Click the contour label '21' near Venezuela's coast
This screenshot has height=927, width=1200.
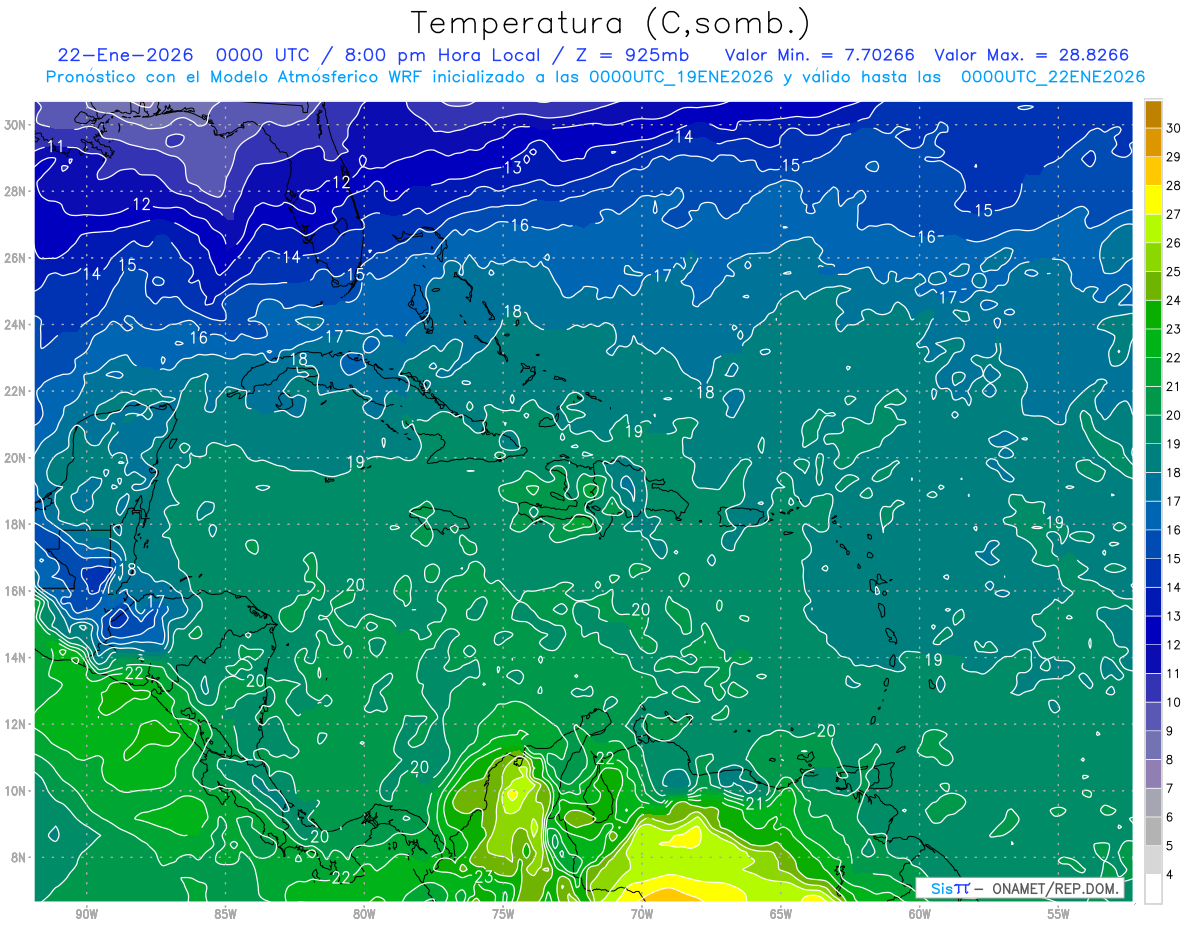[x=755, y=803]
